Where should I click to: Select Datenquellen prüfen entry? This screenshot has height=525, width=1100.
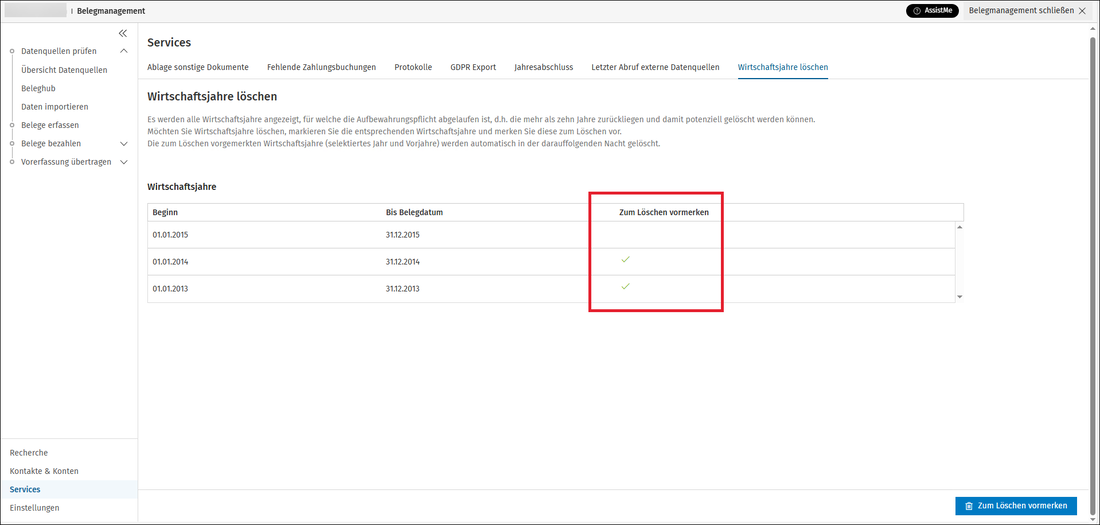[59, 51]
